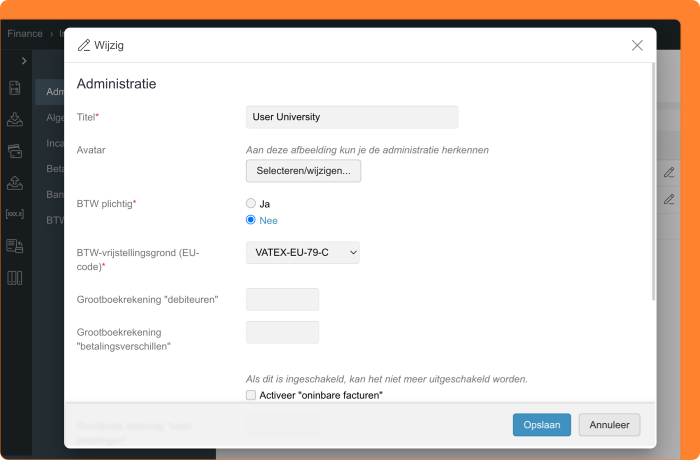Select Ja for BTW plichtig
Image resolution: width=700 pixels, height=460 pixels.
point(251,203)
